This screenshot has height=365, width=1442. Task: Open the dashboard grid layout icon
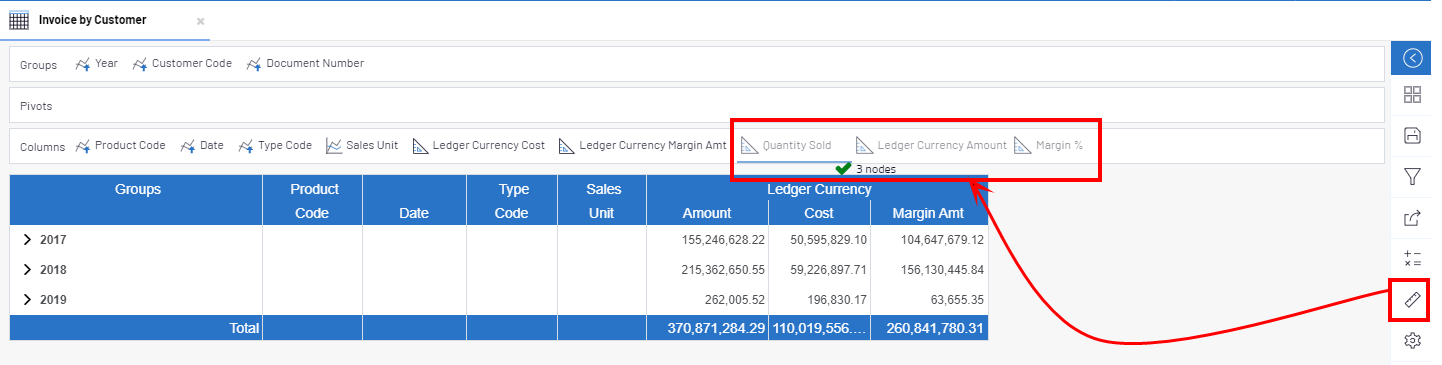tap(1412, 96)
